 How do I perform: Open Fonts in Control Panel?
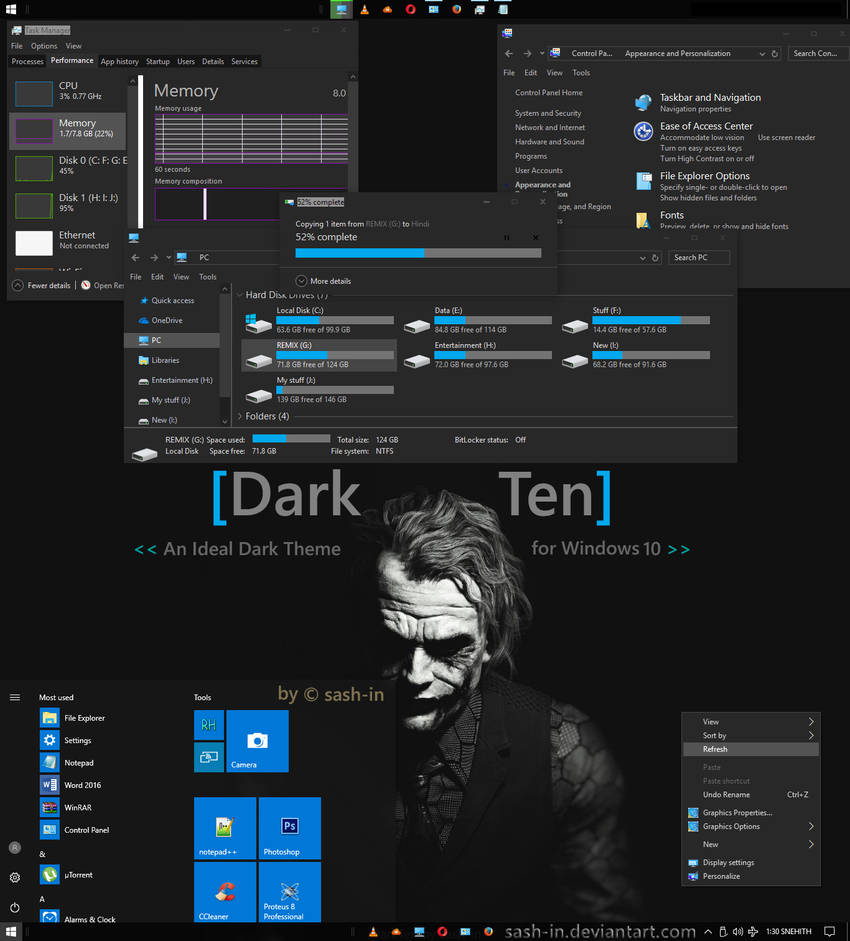pos(671,215)
